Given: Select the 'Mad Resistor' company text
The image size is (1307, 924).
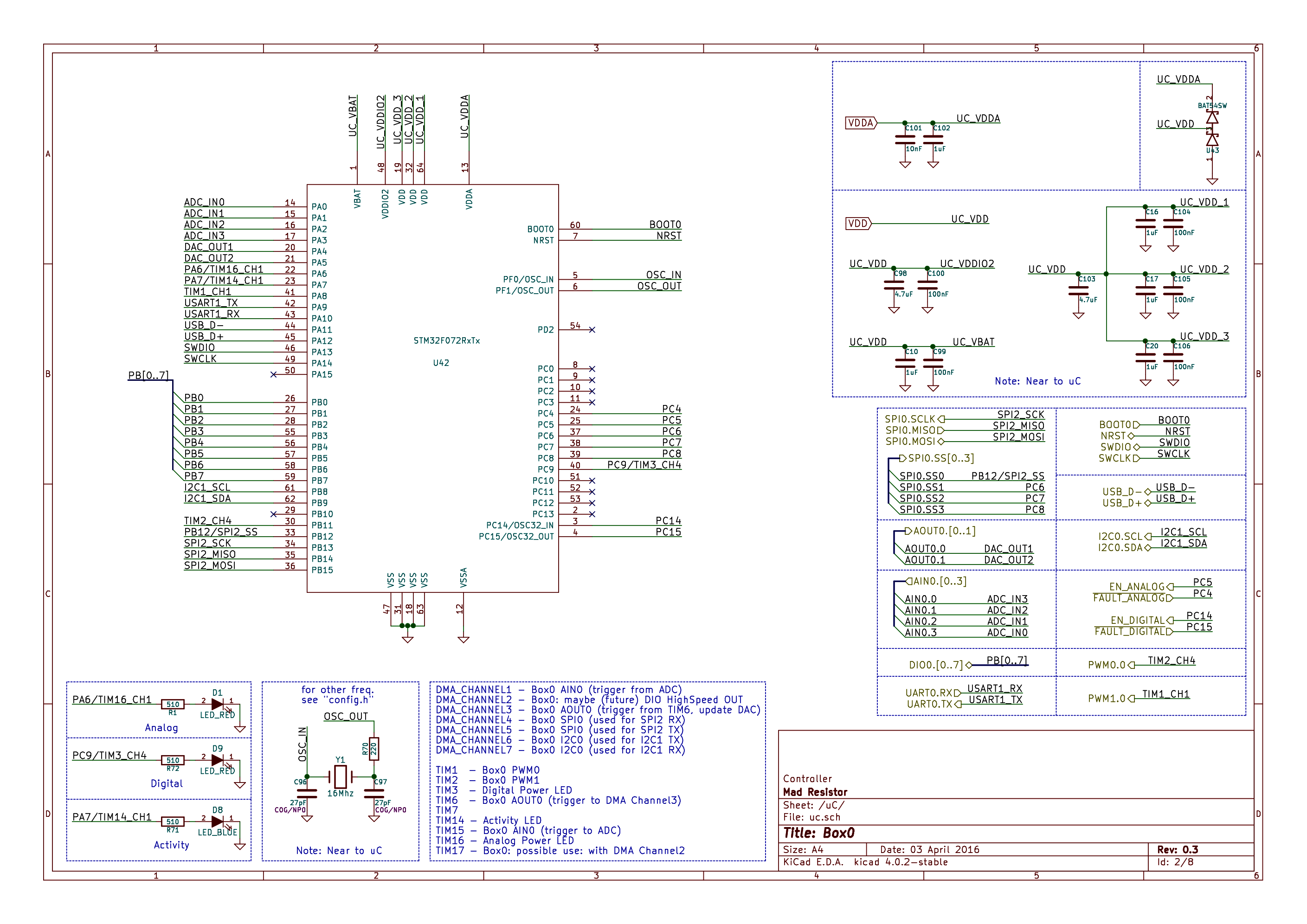Looking at the screenshot, I should pos(815,792).
